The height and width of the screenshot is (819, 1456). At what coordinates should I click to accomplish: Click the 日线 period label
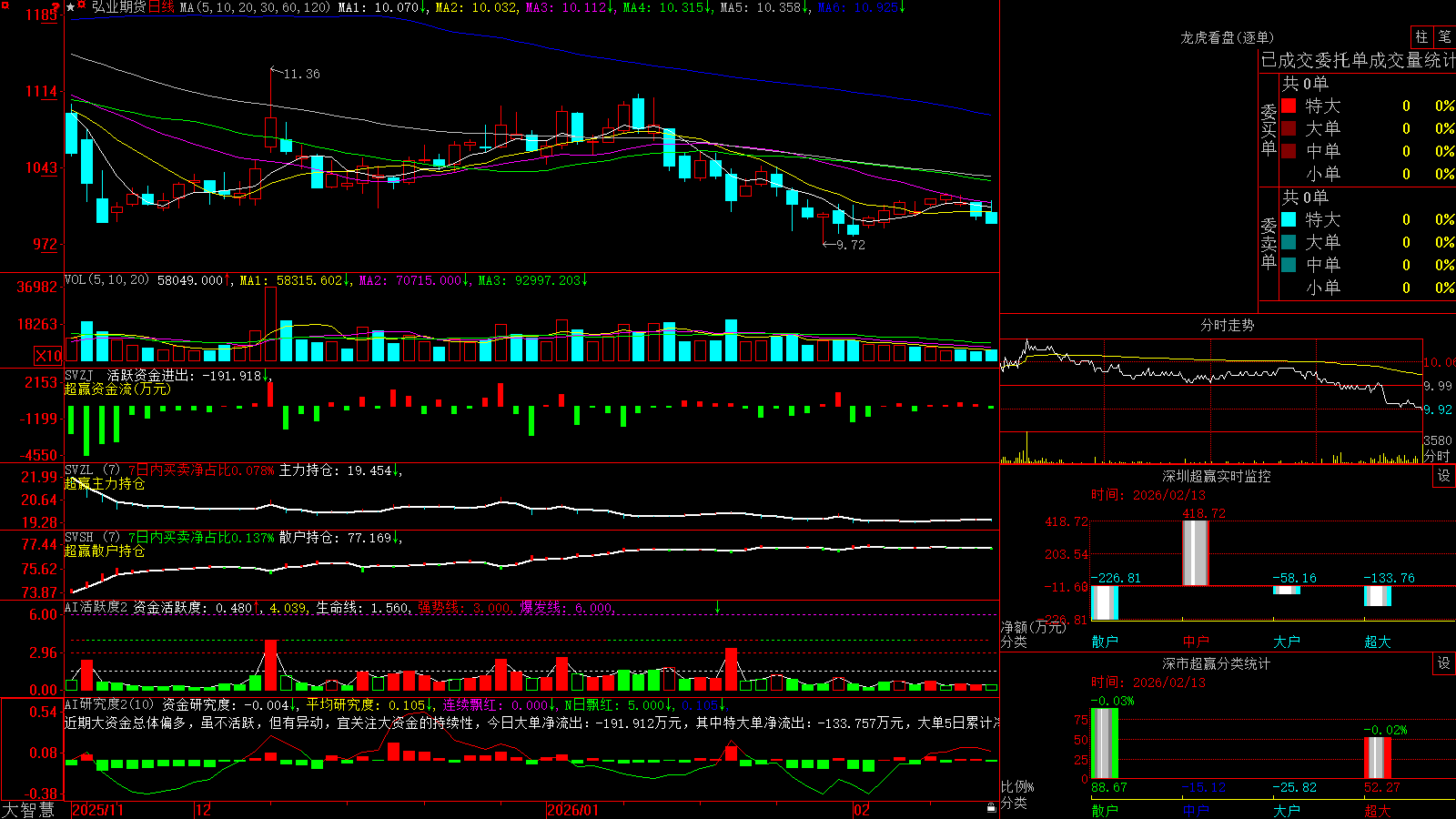coord(161,7)
